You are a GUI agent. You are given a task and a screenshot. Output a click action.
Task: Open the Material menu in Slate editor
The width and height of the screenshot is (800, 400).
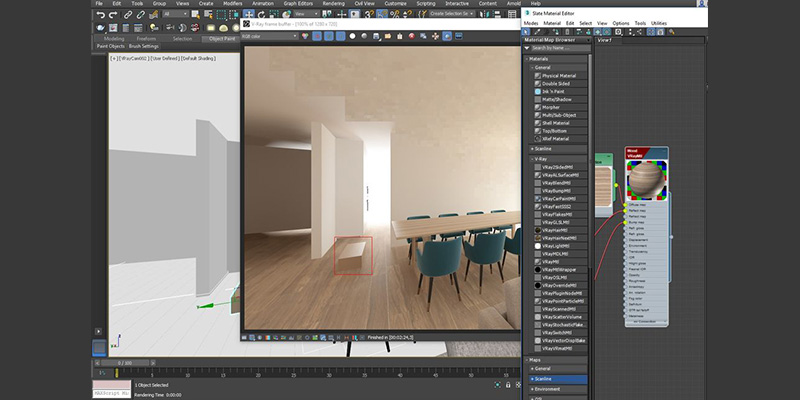552,23
